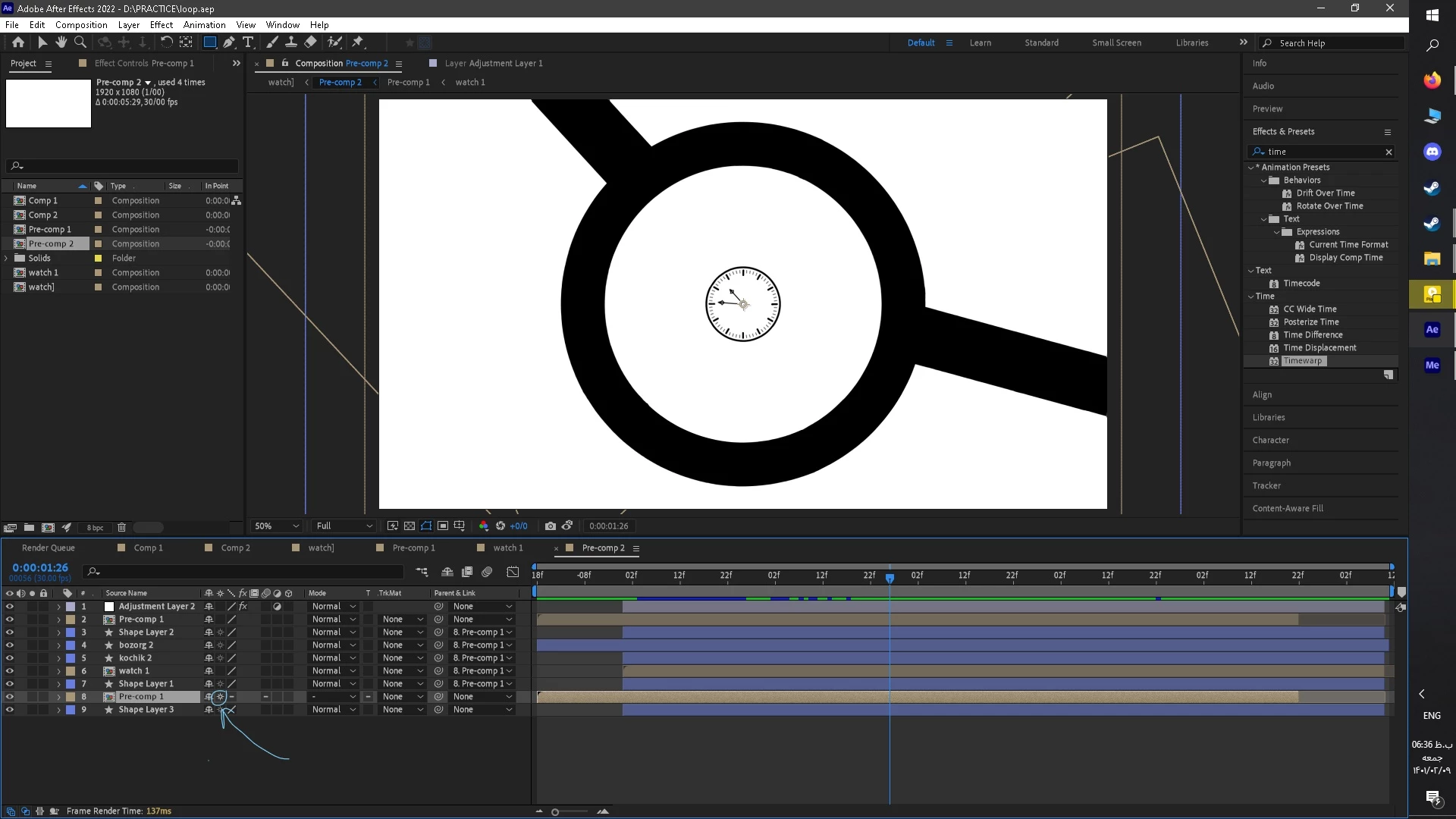1456x819 pixels.
Task: Switch to the Comp 2 timeline tab
Action: 235,548
